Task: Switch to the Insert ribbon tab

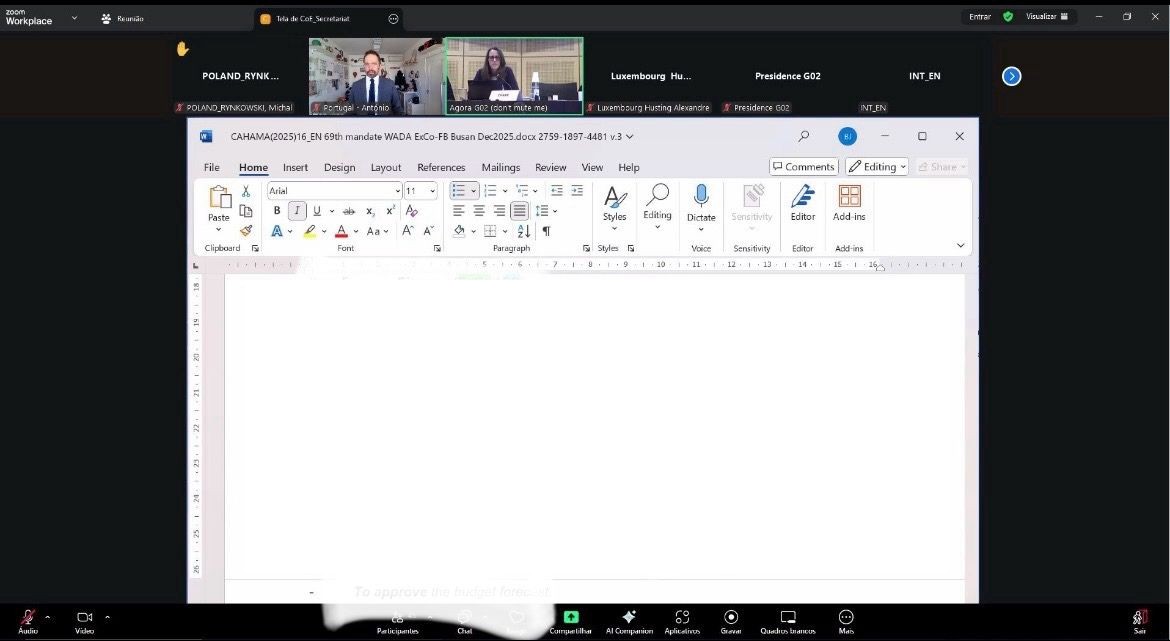Action: pyautogui.click(x=295, y=168)
